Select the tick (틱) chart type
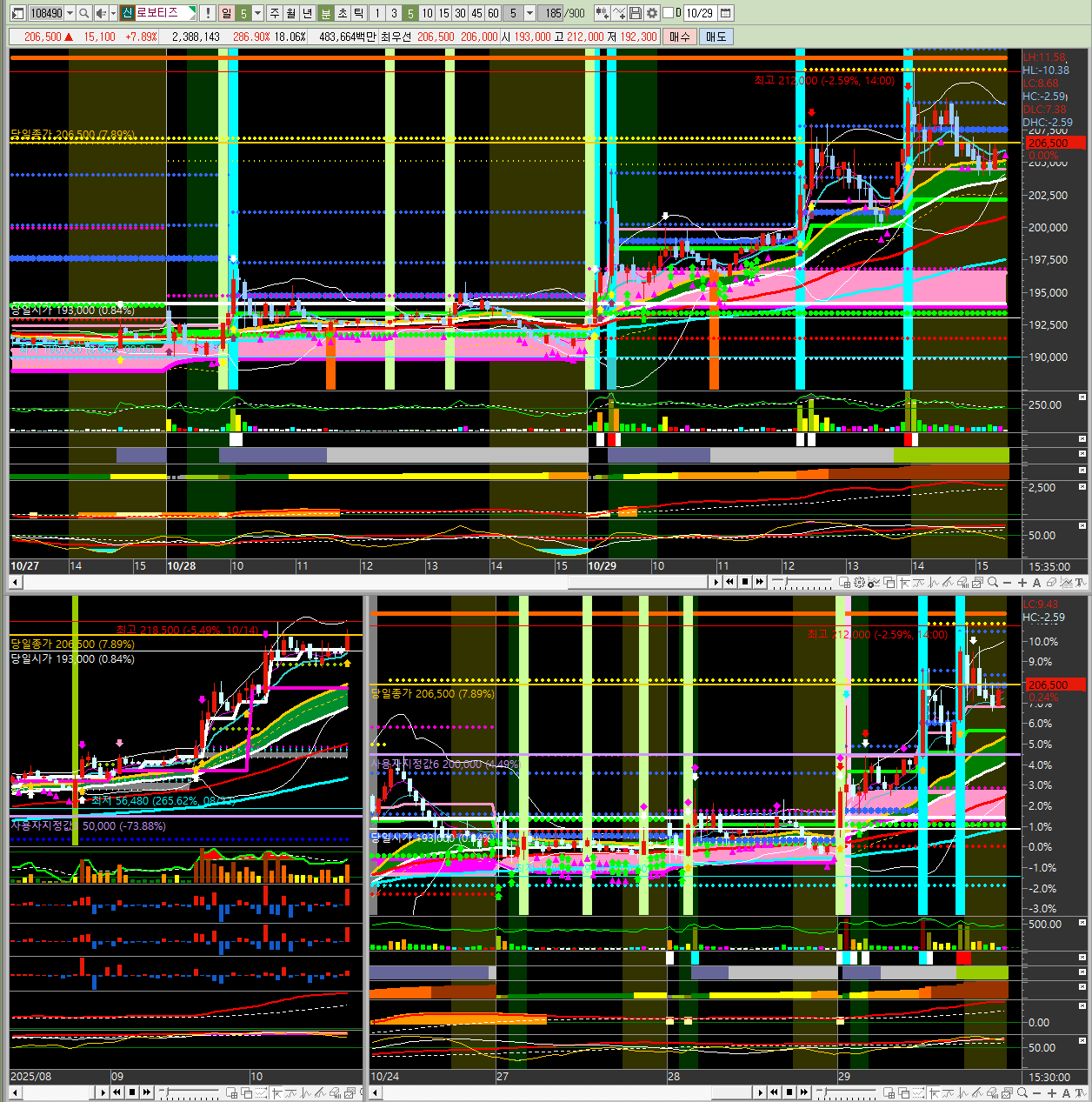Screen dimensions: 1092x1102 tap(358, 13)
